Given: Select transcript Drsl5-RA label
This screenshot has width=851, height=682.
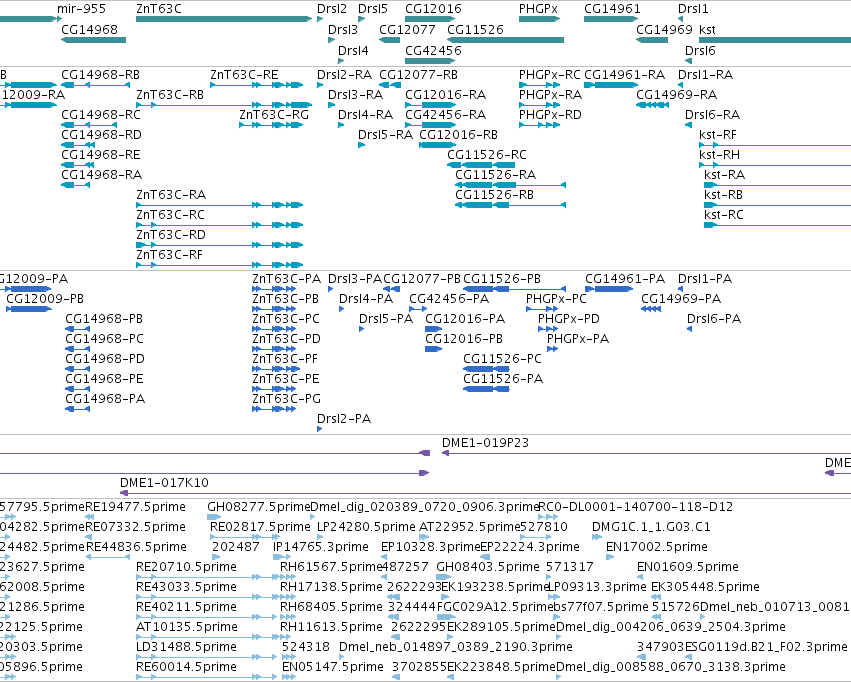Looking at the screenshot, I should coord(385,135).
